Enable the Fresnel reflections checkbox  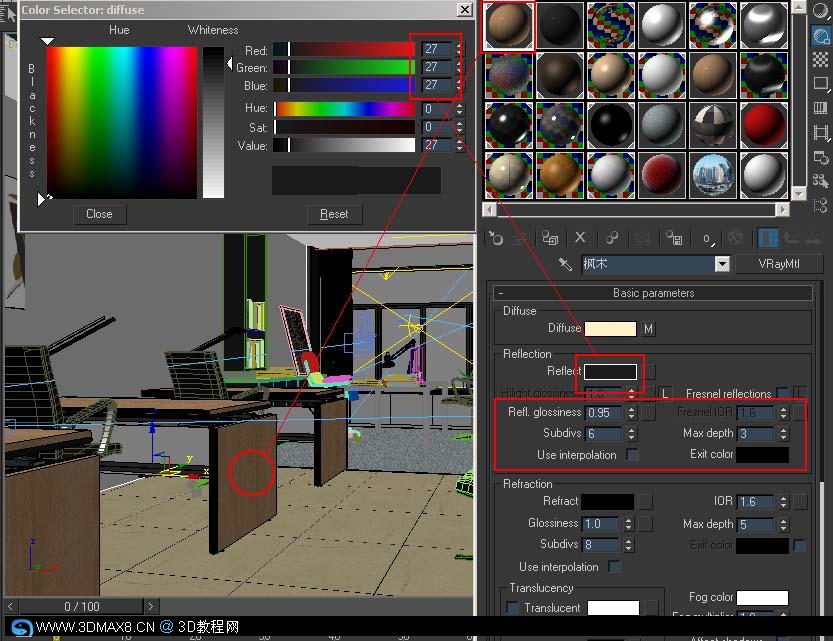tap(782, 394)
